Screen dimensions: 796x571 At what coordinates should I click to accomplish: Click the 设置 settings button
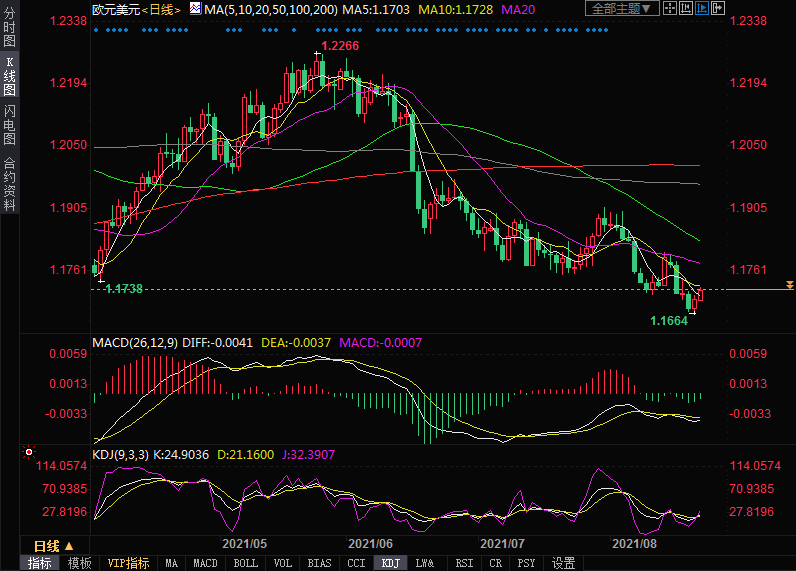pos(563,563)
